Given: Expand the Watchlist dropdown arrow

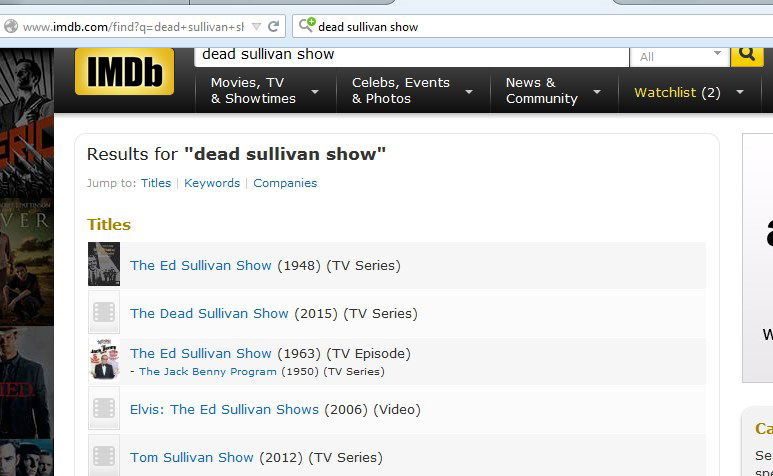Looking at the screenshot, I should pos(740,92).
